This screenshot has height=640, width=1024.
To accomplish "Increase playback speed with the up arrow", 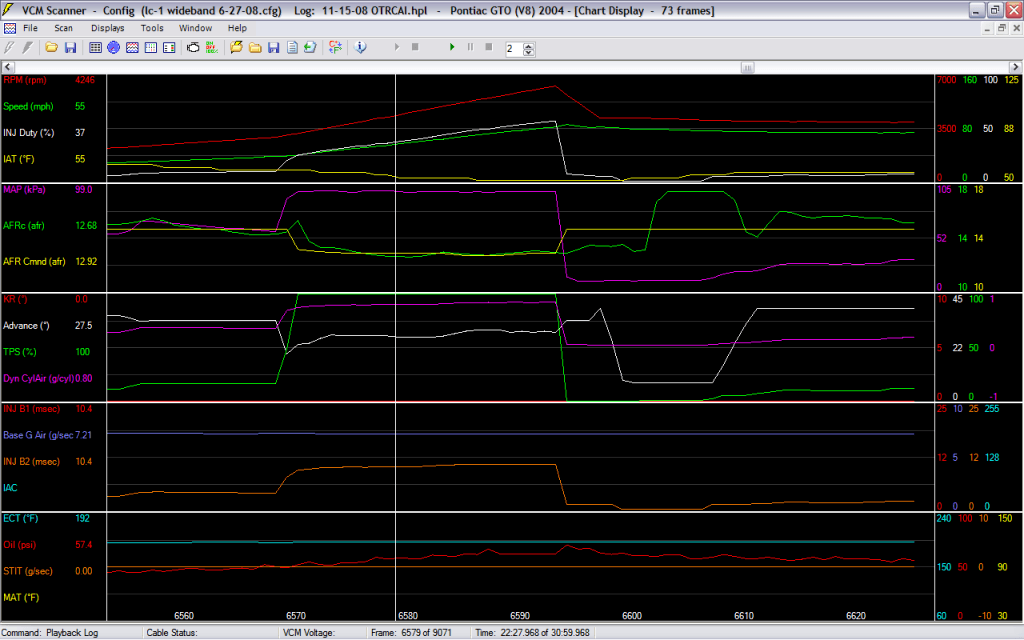I will [529, 46].
